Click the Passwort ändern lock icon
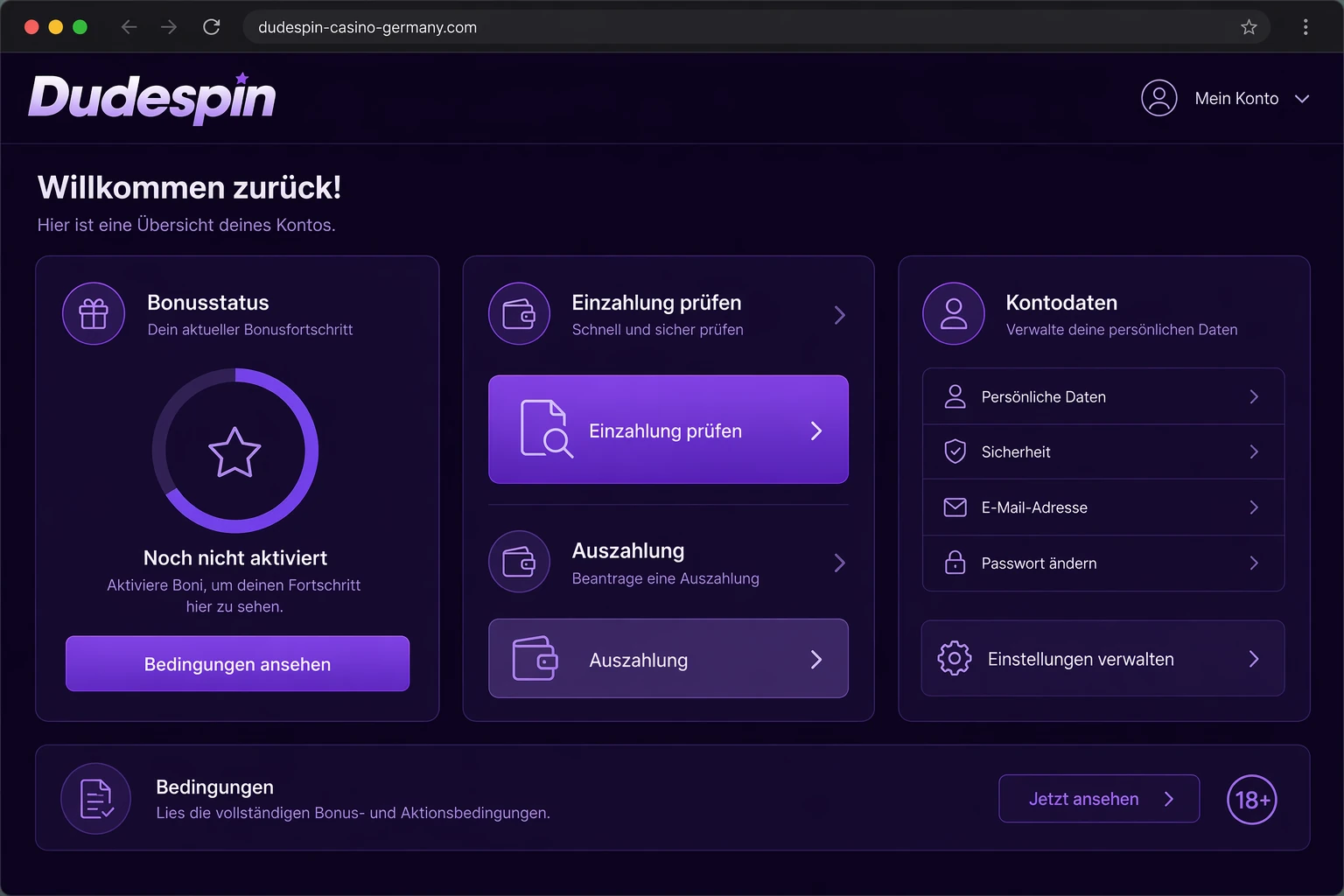 pyautogui.click(x=955, y=562)
